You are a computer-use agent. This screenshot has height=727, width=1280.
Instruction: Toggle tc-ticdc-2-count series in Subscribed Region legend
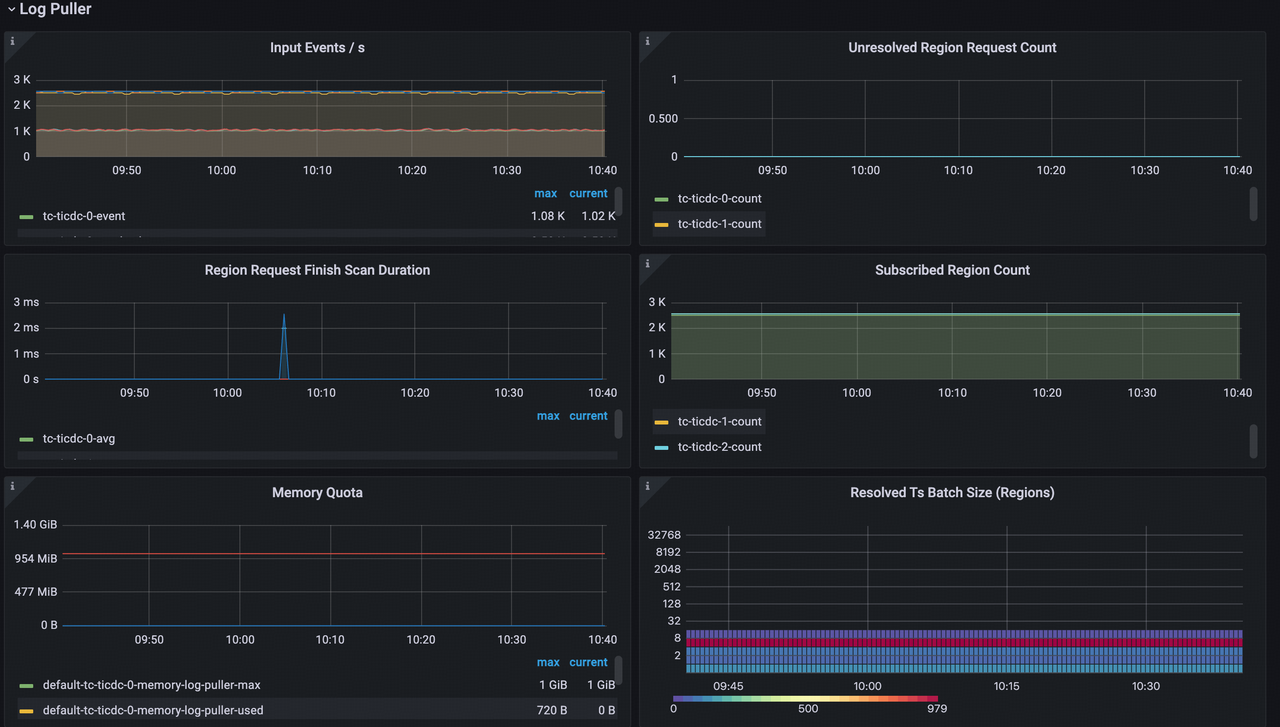tap(719, 447)
